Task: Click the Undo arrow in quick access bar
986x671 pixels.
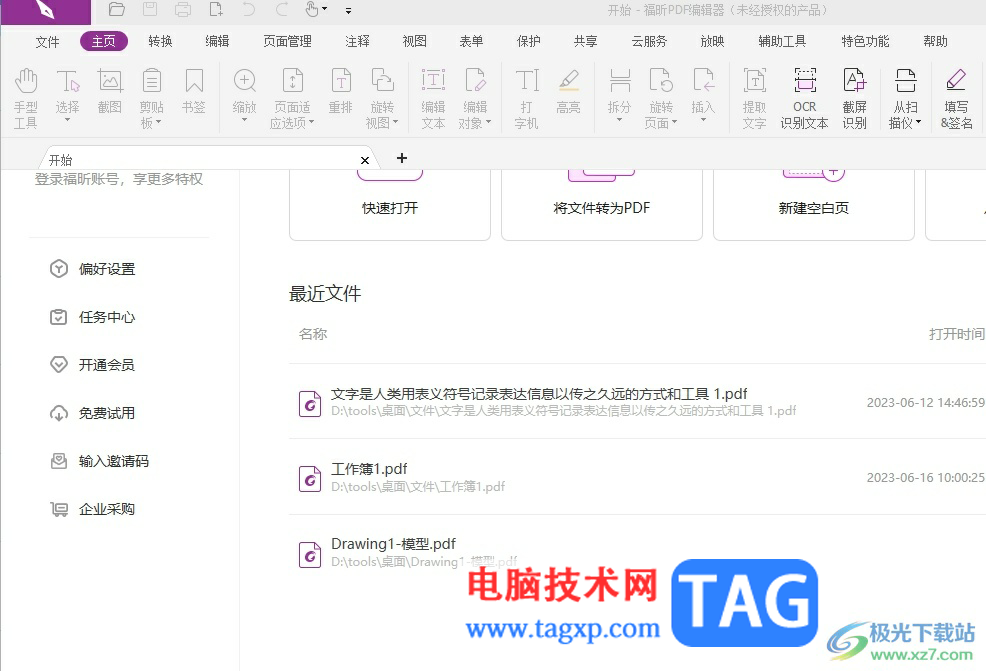Action: pos(249,9)
